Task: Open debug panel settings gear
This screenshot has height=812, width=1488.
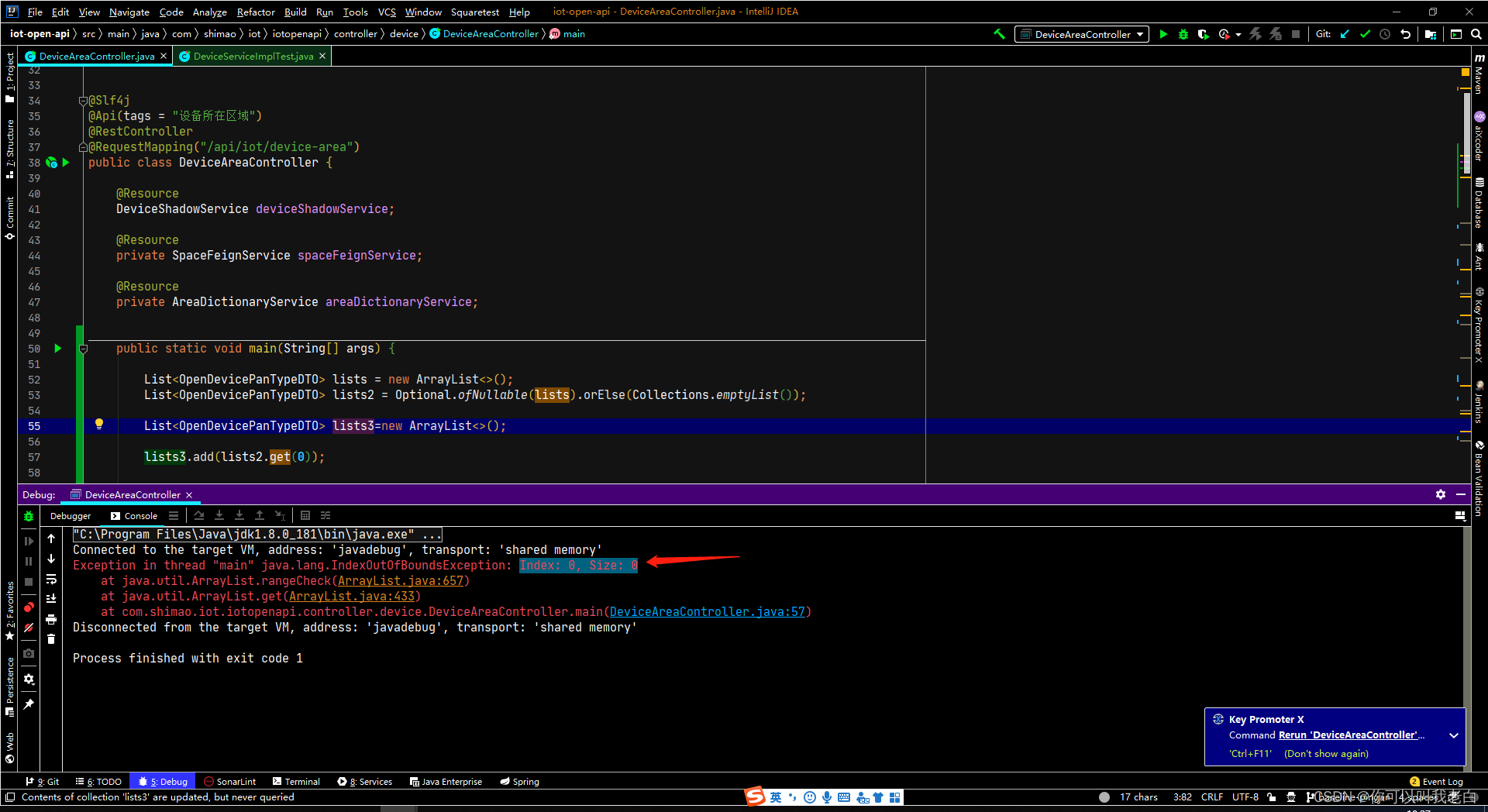Action: click(29, 679)
